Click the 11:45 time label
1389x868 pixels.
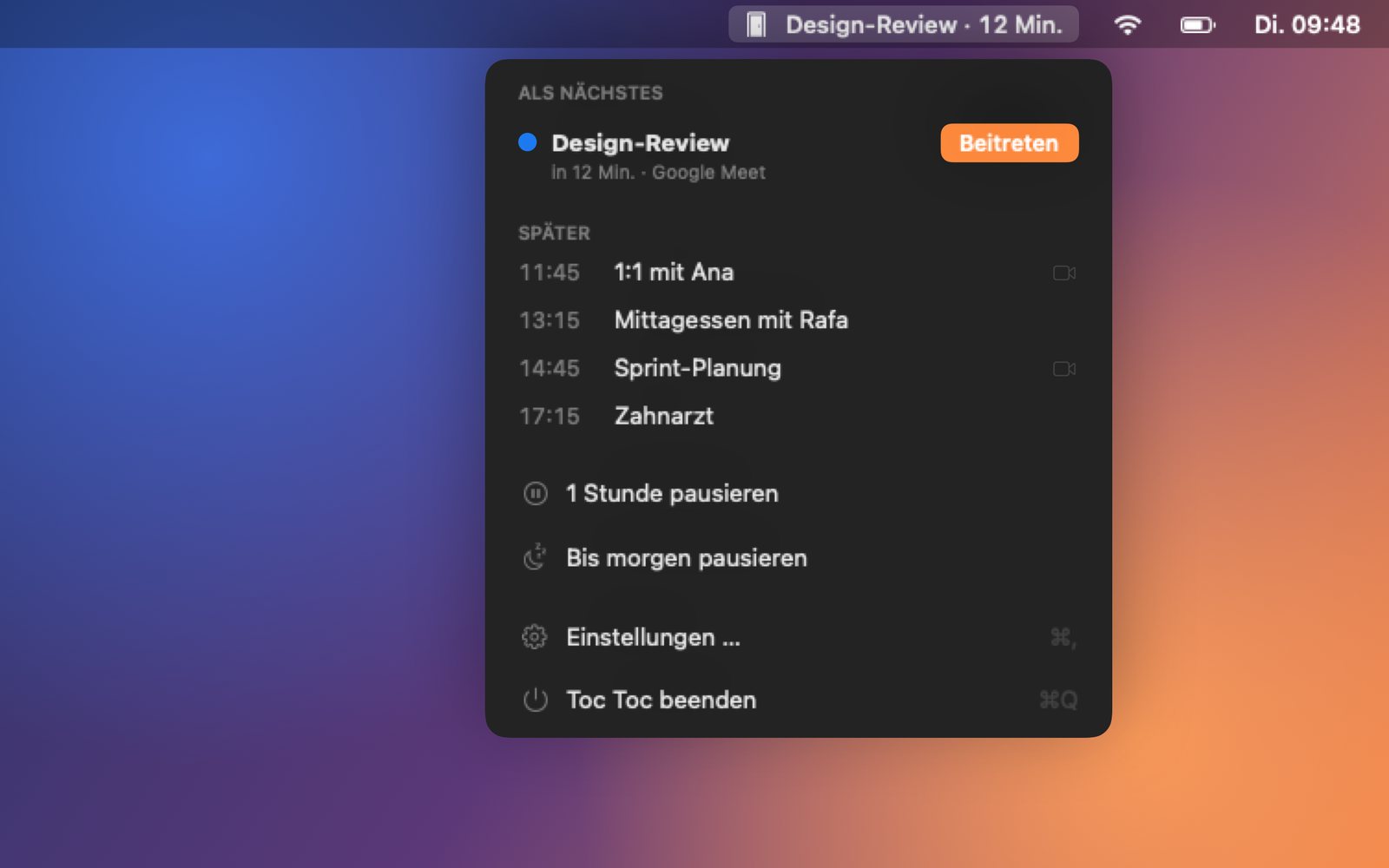(x=550, y=273)
